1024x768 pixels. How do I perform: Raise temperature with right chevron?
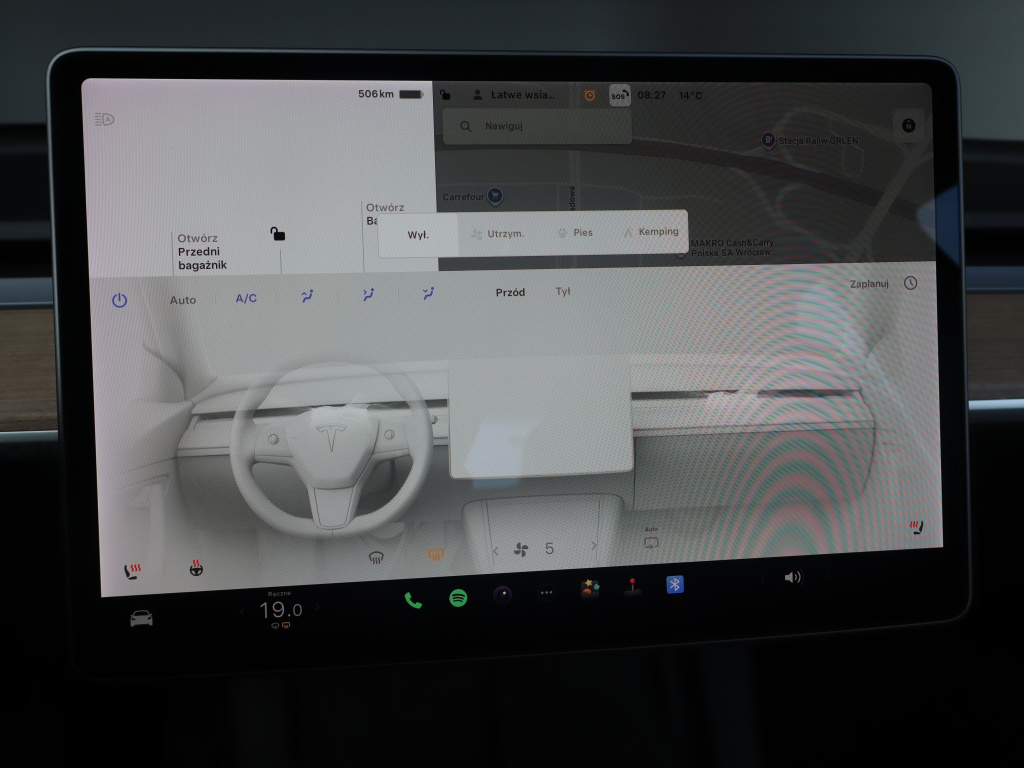318,607
